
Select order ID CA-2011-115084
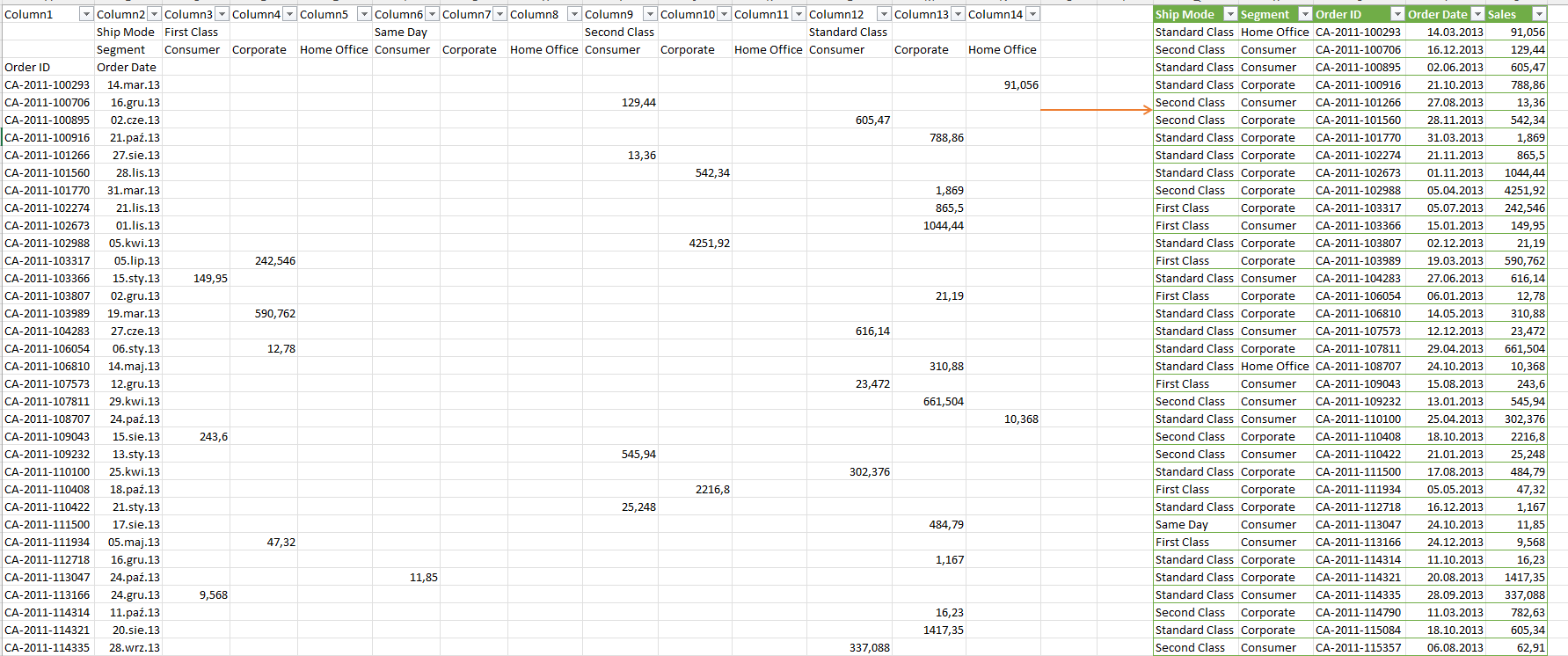[1359, 630]
